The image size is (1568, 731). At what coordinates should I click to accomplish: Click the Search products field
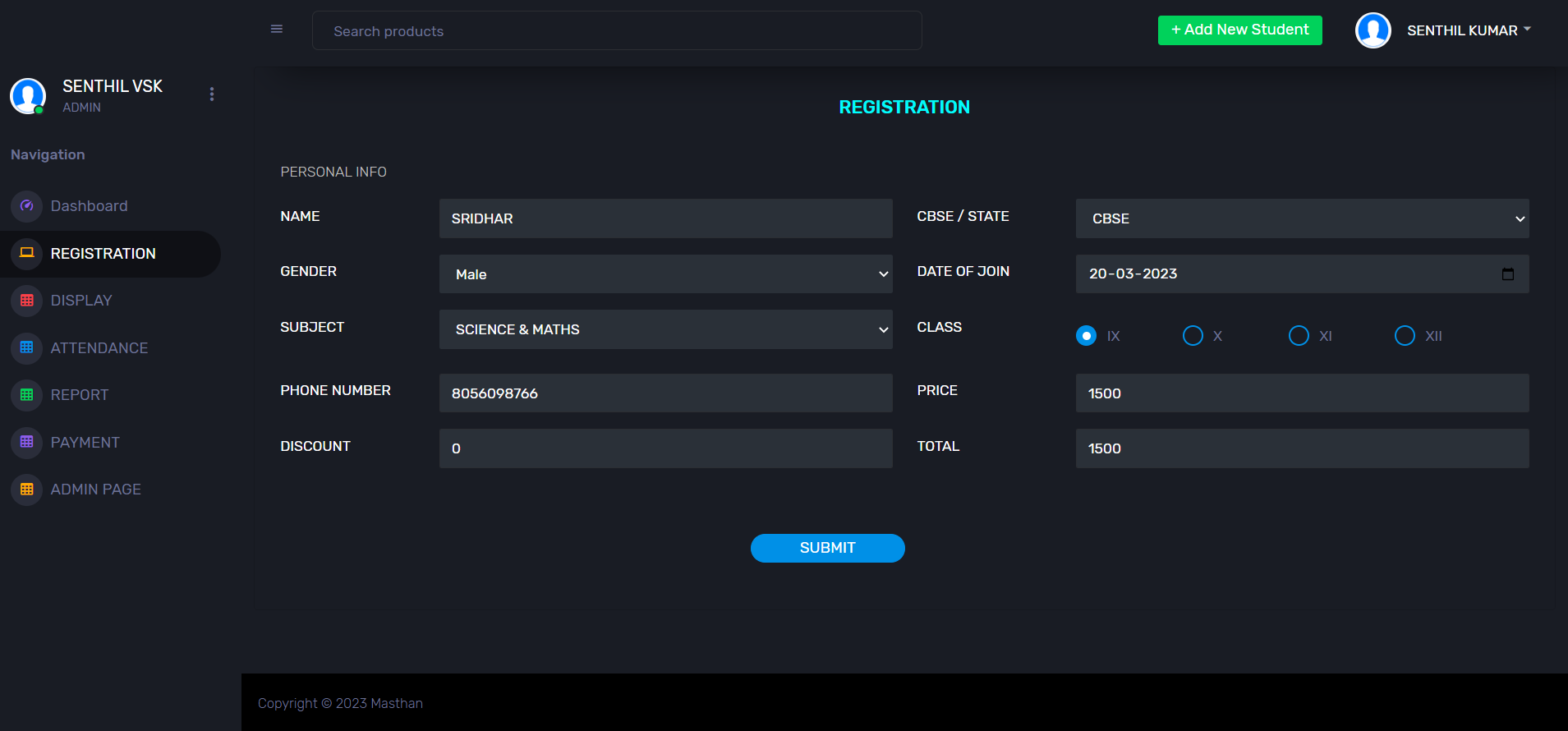coord(616,31)
